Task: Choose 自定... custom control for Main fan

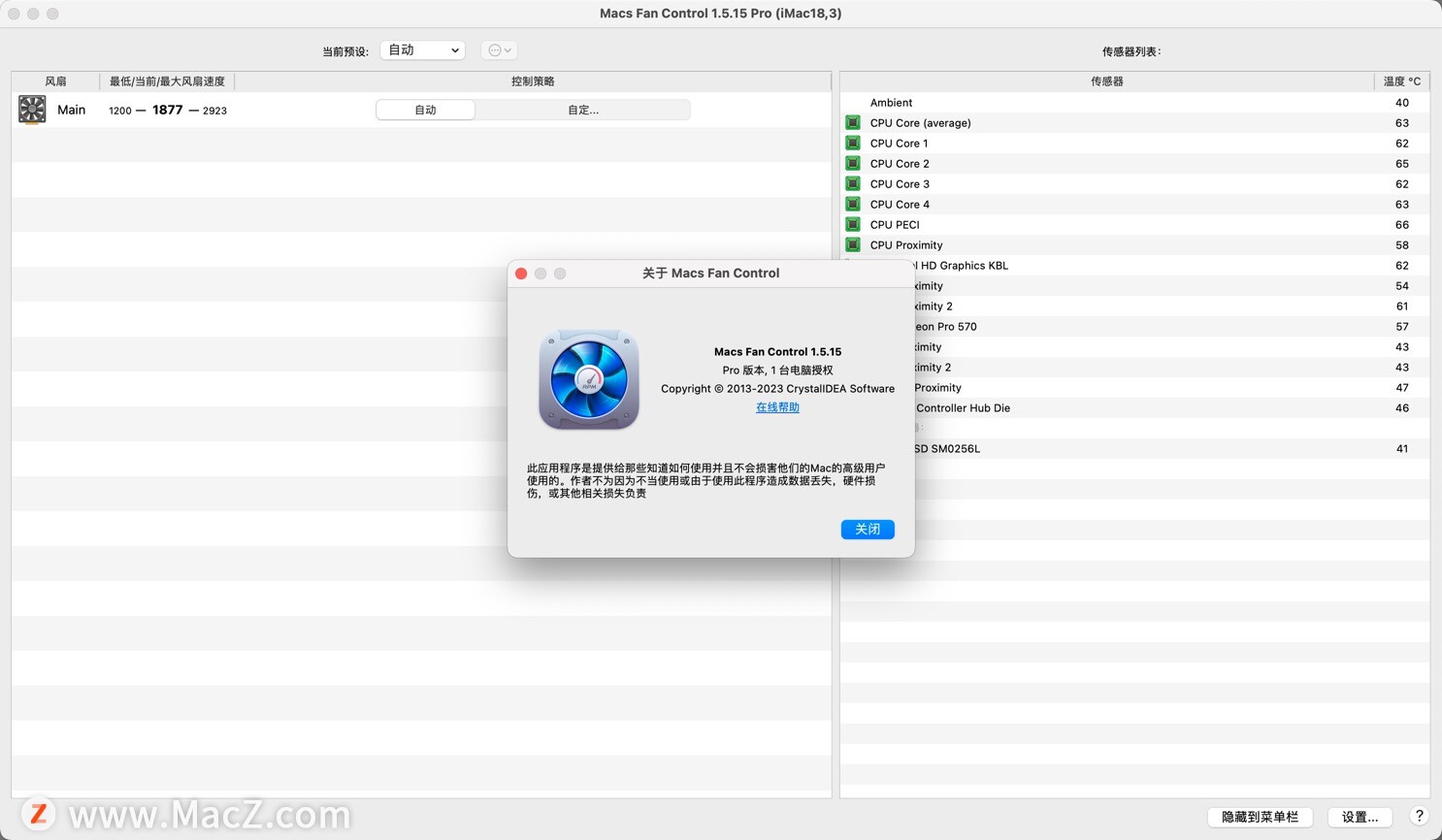Action: pyautogui.click(x=583, y=111)
